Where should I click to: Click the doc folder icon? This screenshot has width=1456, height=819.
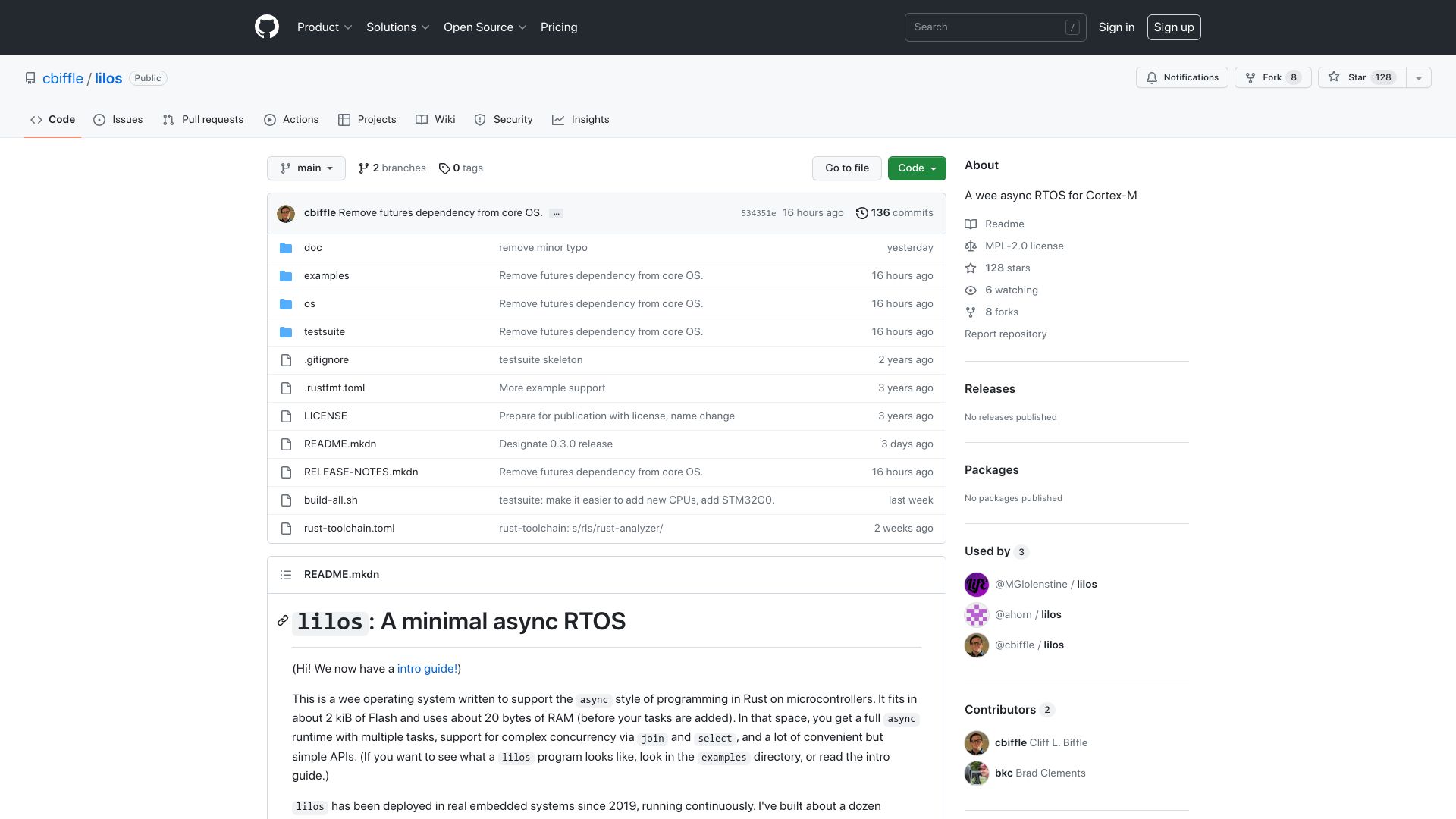[x=286, y=248]
